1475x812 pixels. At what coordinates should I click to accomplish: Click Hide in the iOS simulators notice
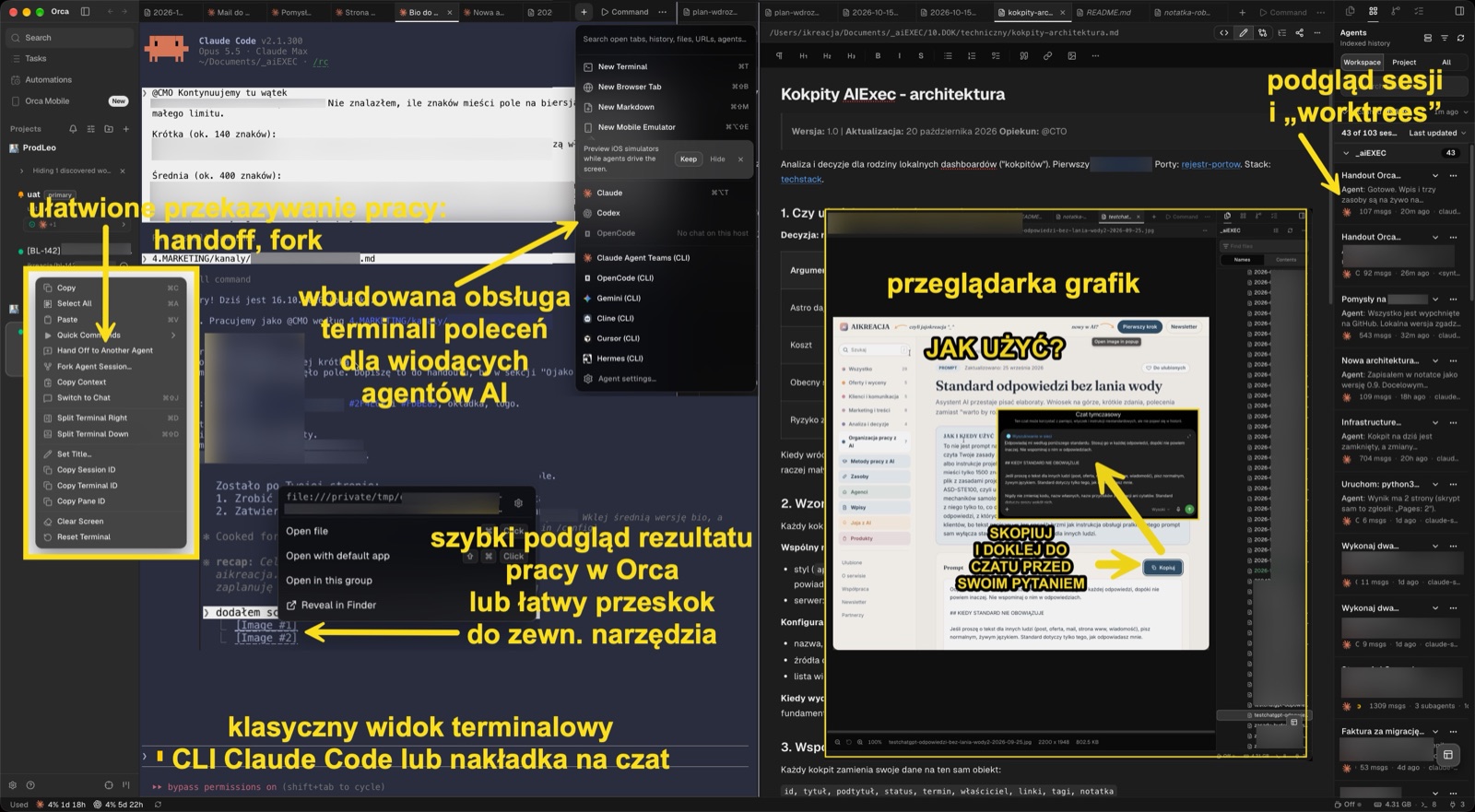coord(717,159)
